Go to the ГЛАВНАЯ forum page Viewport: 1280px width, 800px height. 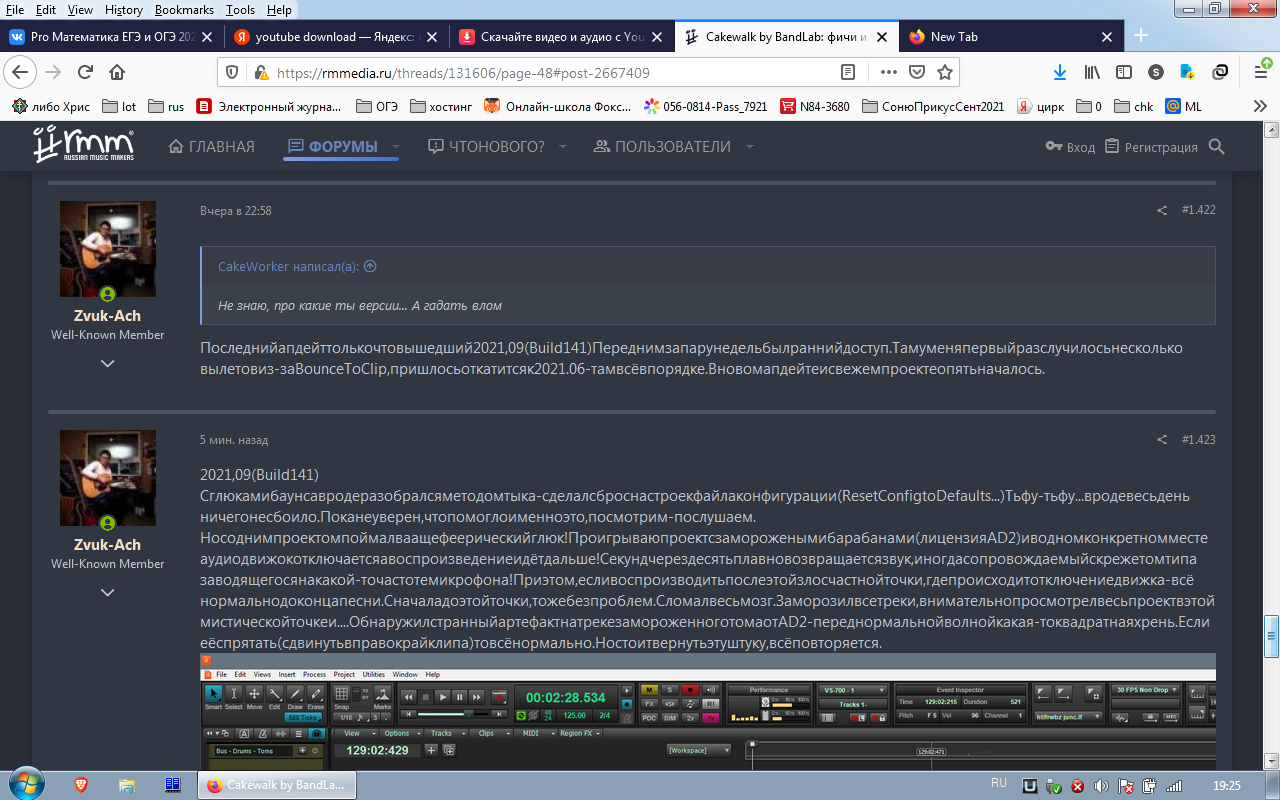211,147
